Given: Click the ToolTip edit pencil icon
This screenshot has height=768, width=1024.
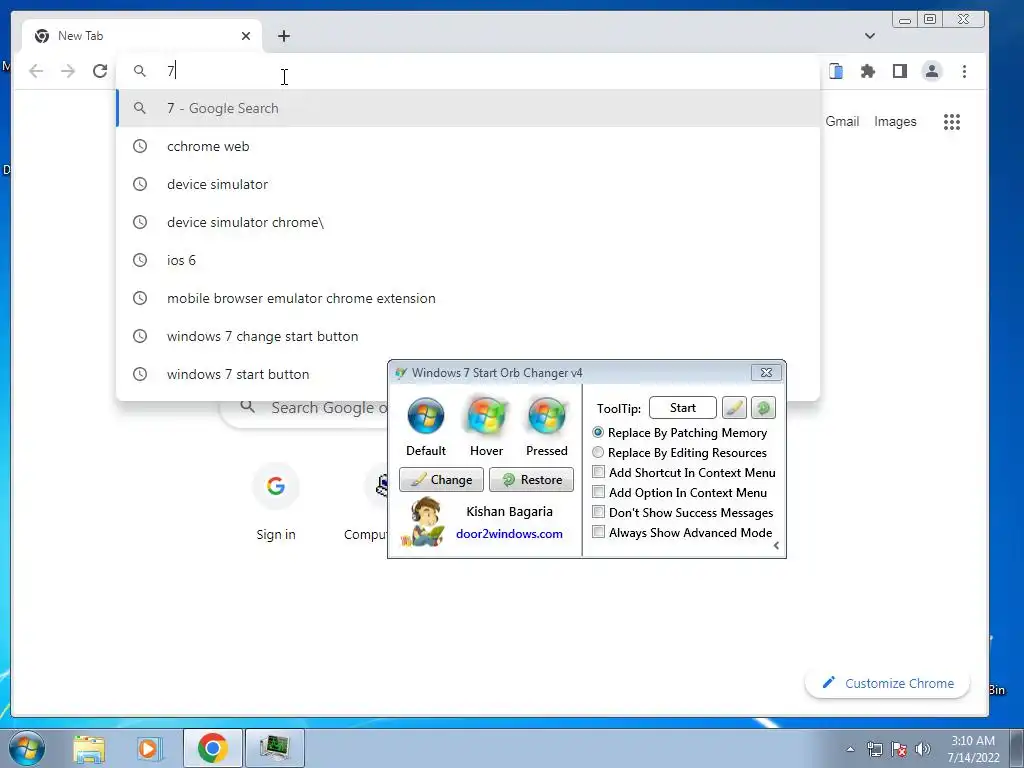Looking at the screenshot, I should 734,408.
